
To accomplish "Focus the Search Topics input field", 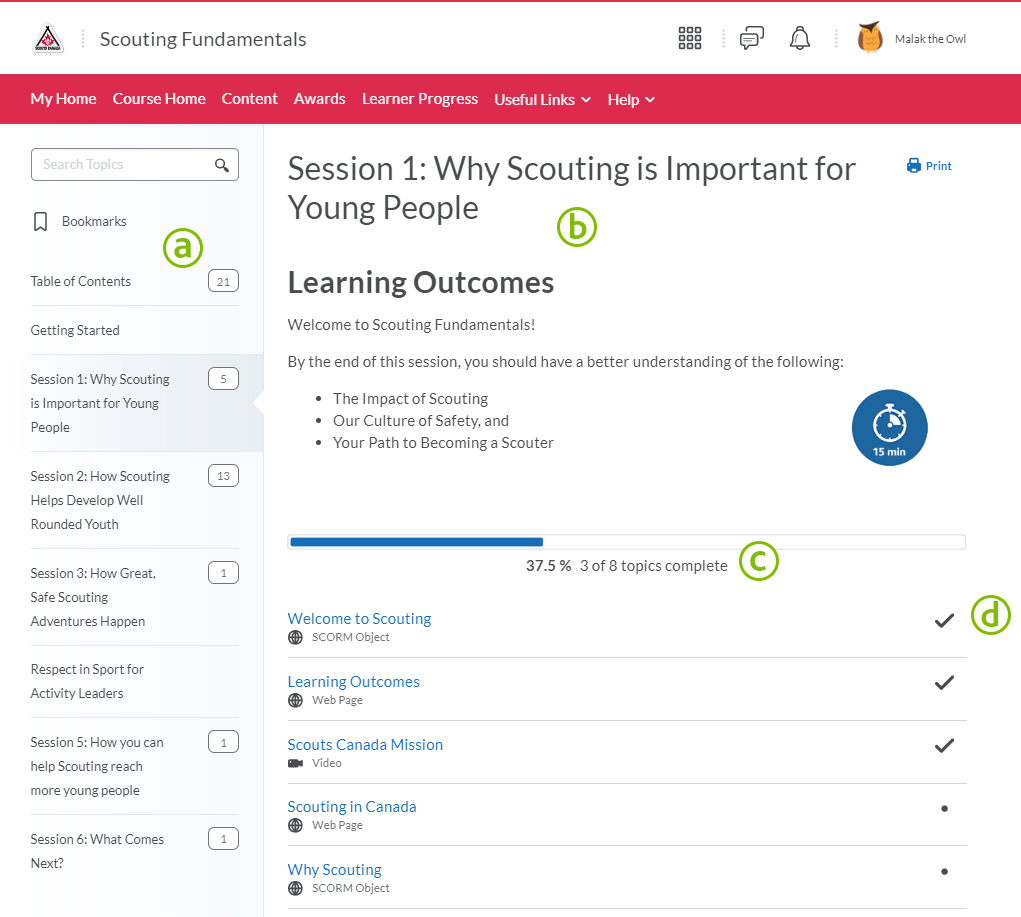I will [x=122, y=165].
